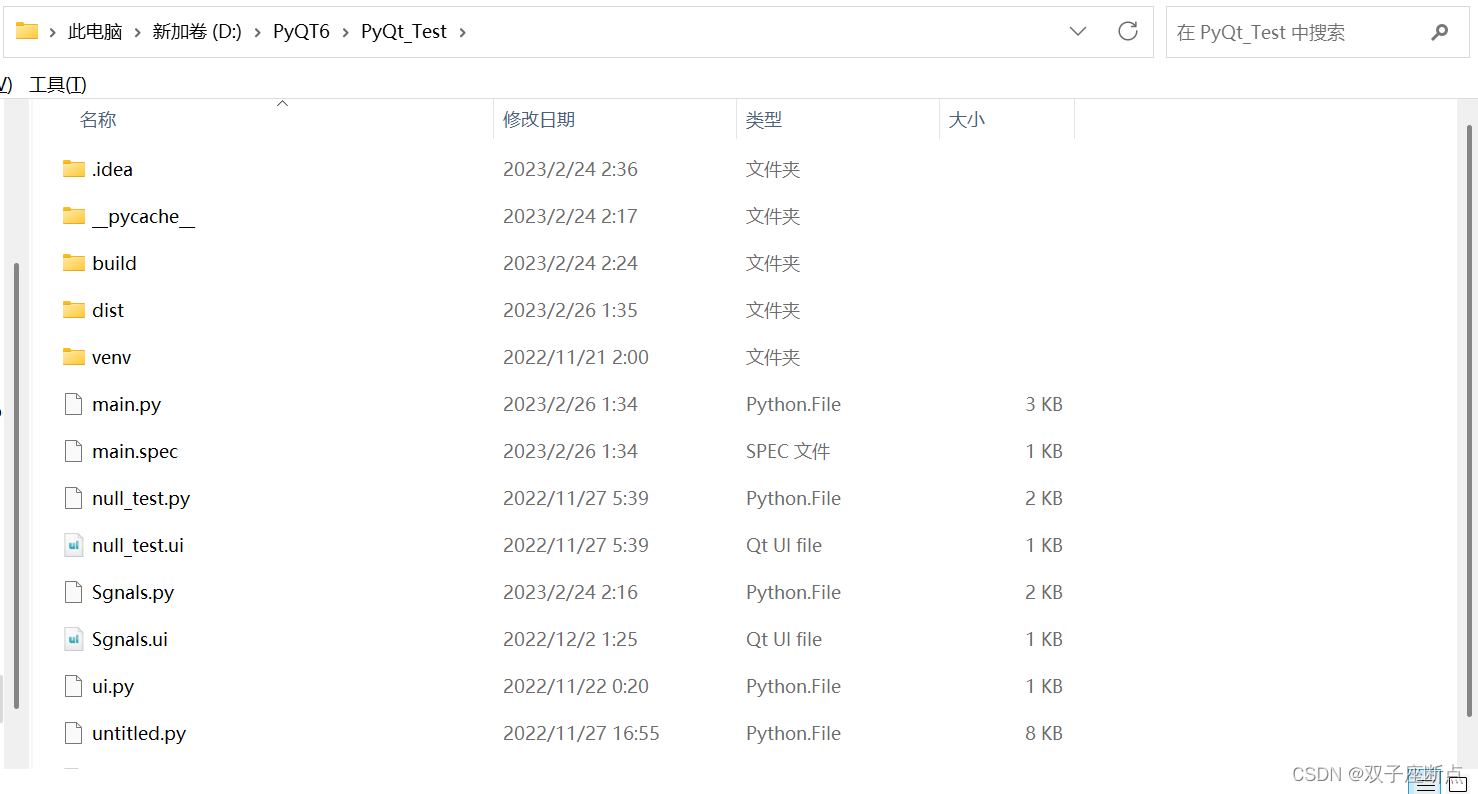Select the null_test.ui file name
The width and height of the screenshot is (1478, 794).
pos(138,545)
